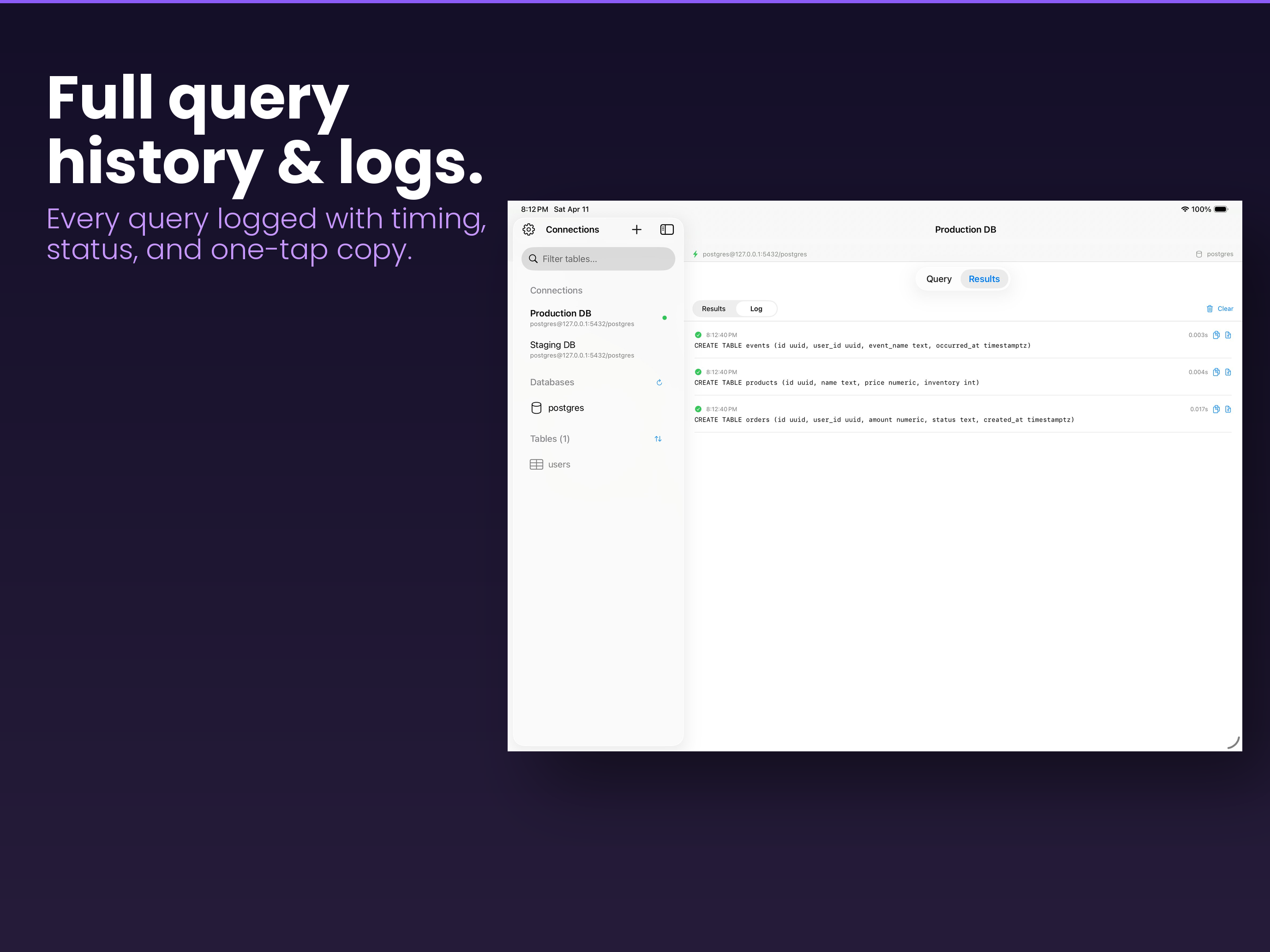
Task: Click the postgres database cylinder icon
Action: (536, 408)
